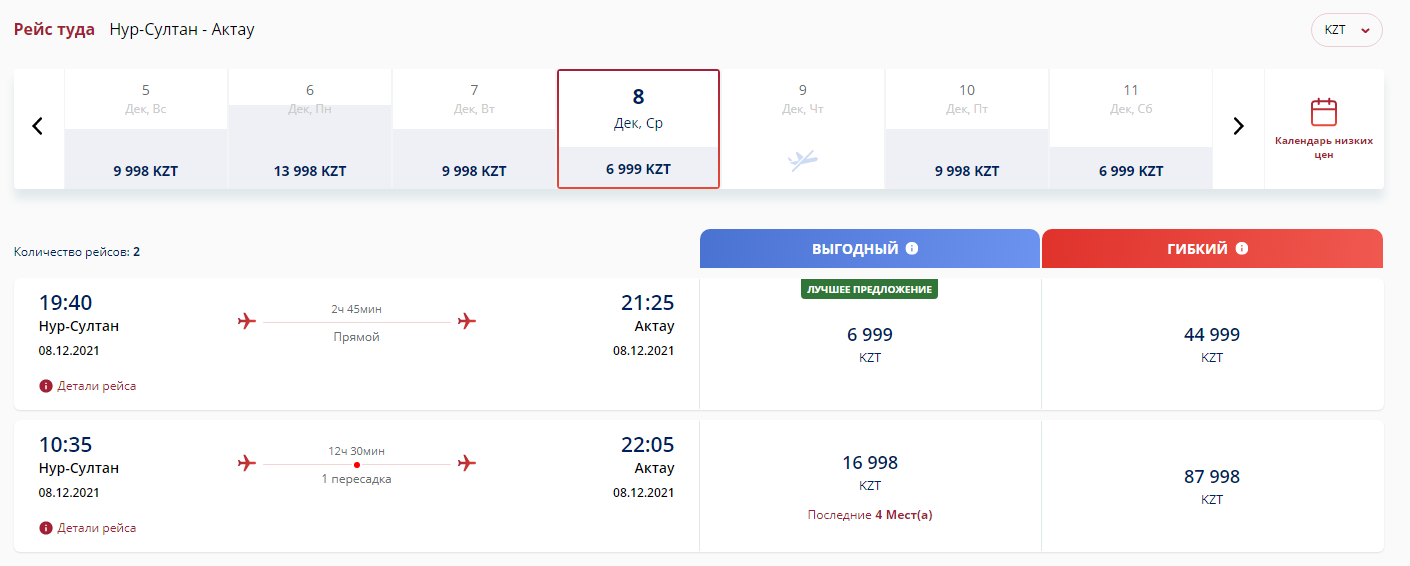Viewport: 1410px width, 566px height.
Task: Choose 16 998 KZT fare with transfer
Action: pos(870,472)
